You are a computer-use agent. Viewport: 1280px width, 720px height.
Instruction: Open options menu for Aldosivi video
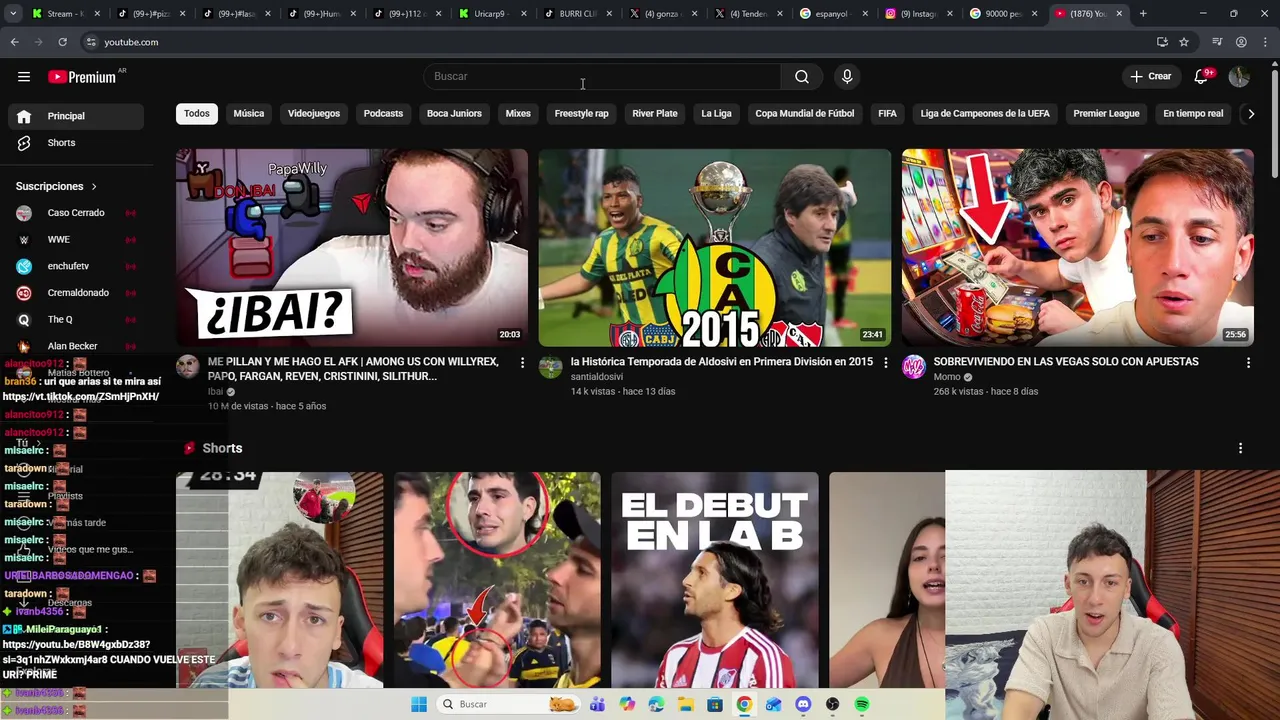click(885, 363)
